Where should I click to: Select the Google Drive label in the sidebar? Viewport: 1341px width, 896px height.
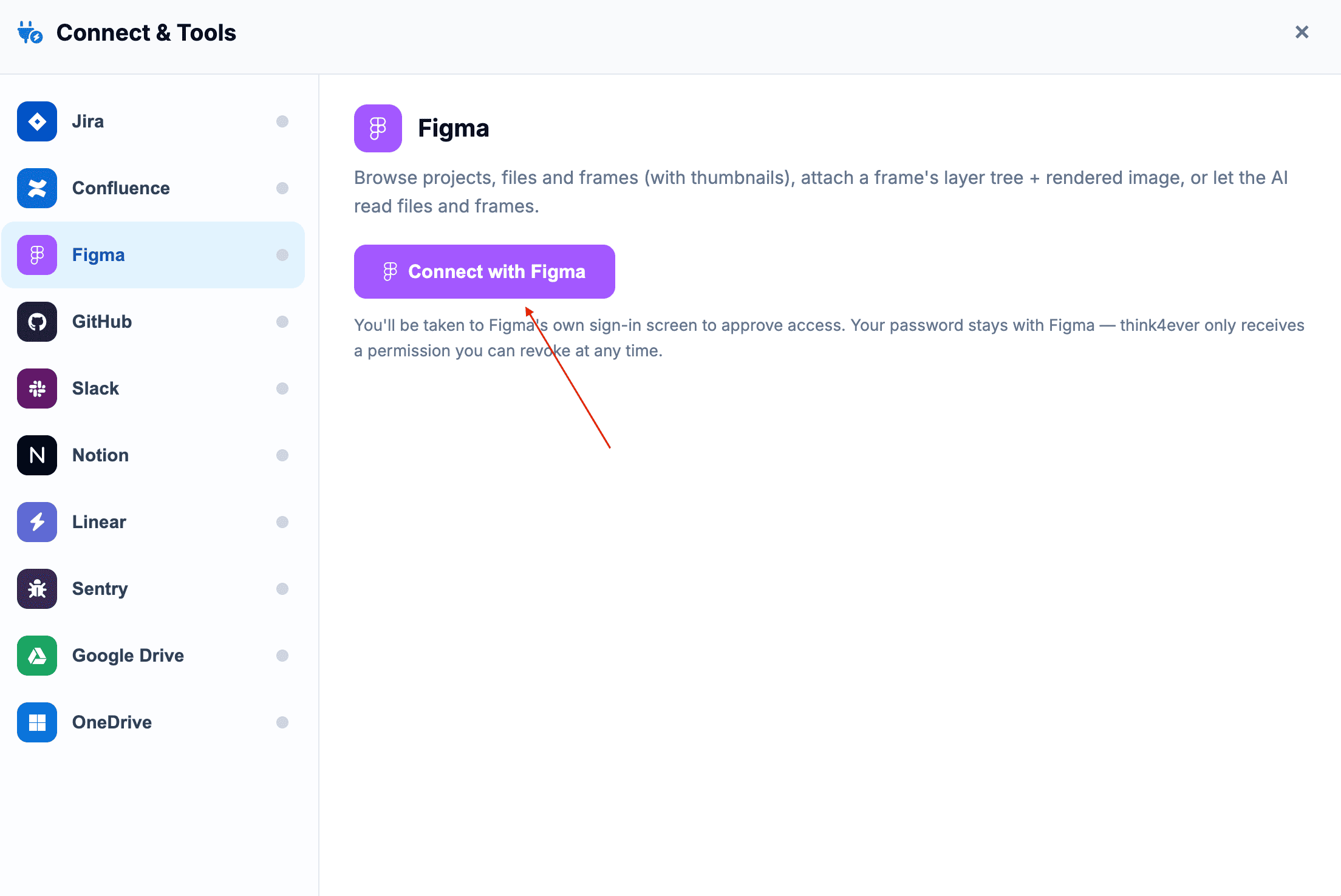[128, 656]
